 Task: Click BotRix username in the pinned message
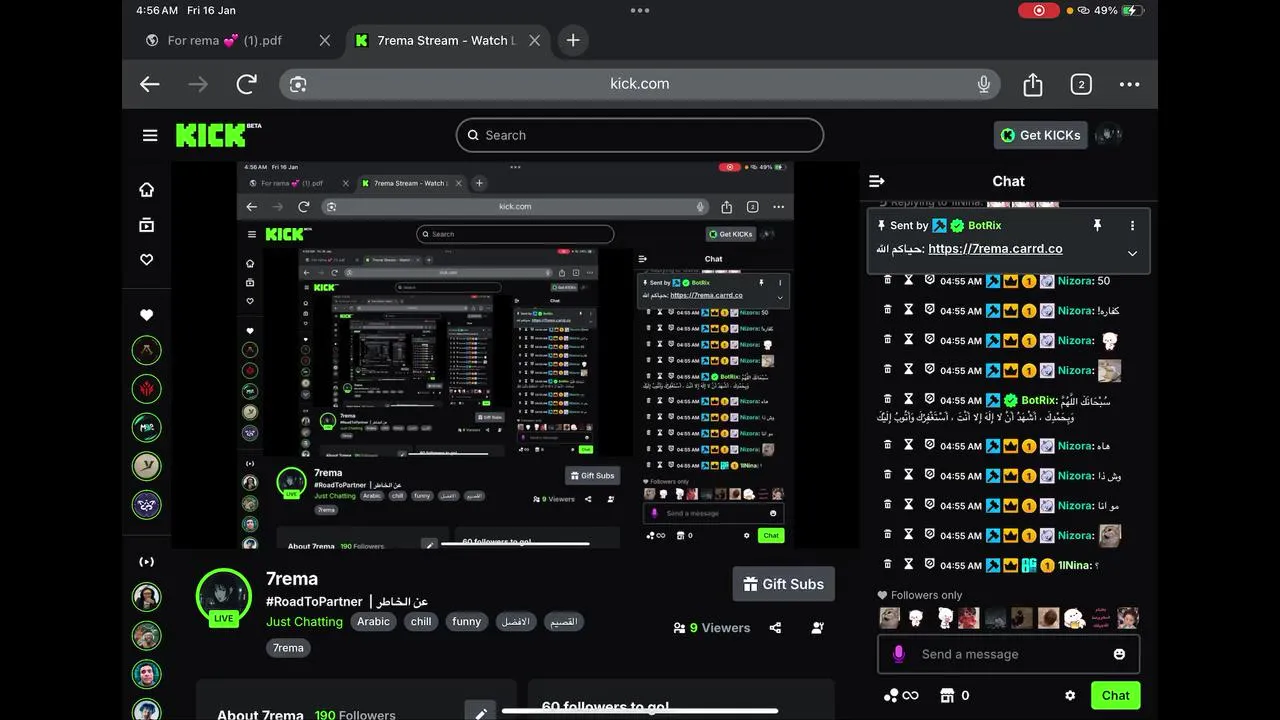click(984, 226)
